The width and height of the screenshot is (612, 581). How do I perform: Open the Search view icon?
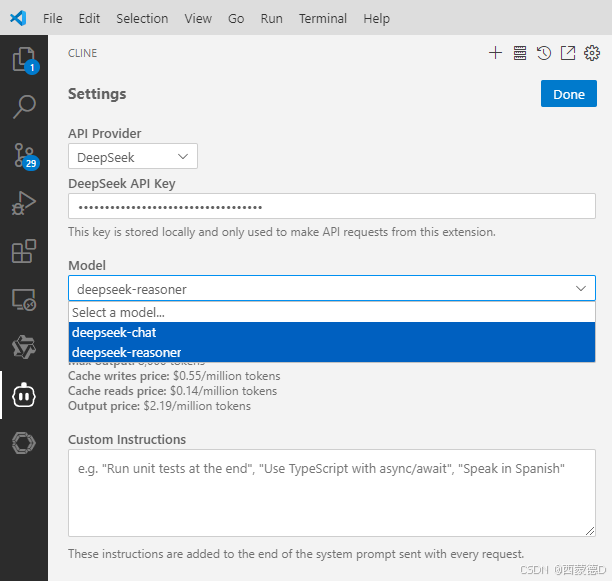tap(24, 107)
